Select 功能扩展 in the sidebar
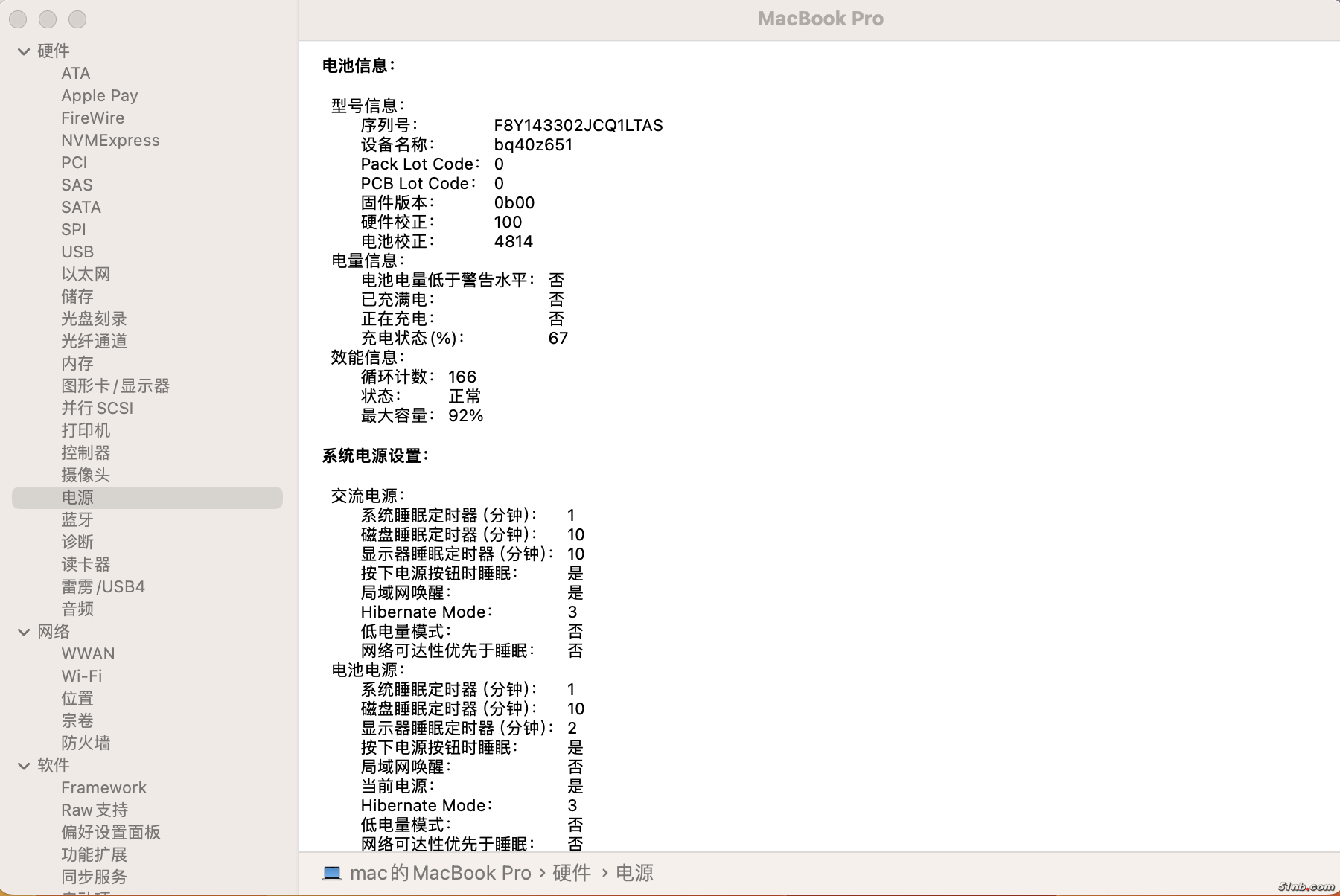This screenshot has width=1340, height=896. [95, 854]
